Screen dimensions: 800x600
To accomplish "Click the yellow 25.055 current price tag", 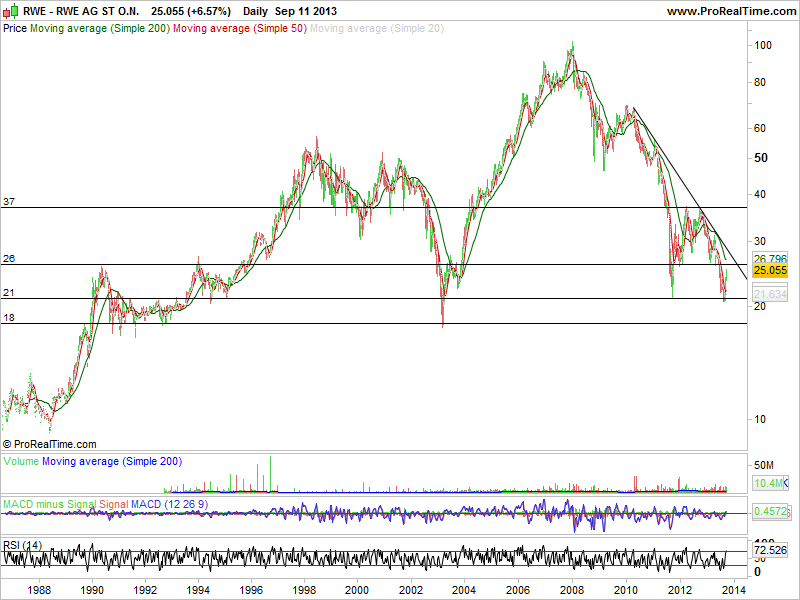I will [x=770, y=270].
